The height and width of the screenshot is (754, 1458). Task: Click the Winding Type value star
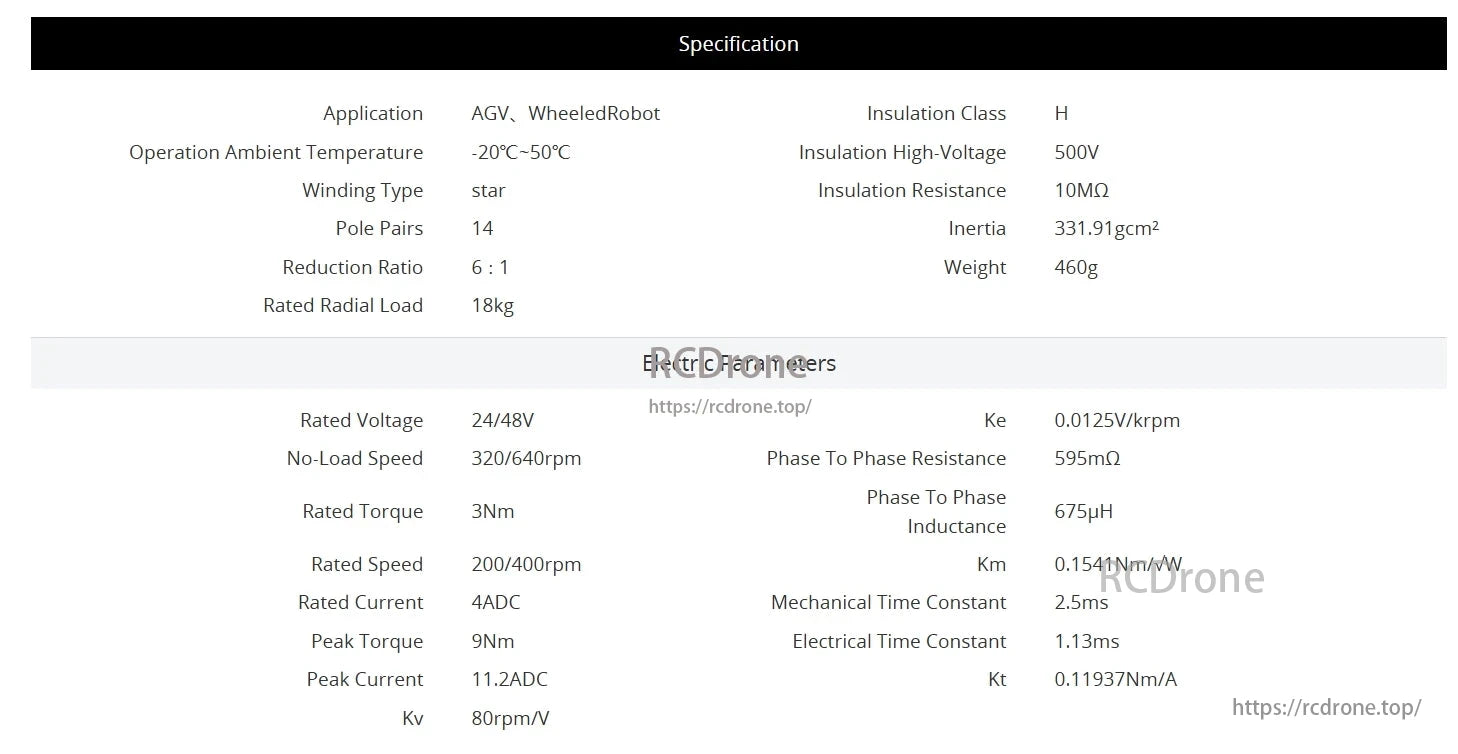488,191
